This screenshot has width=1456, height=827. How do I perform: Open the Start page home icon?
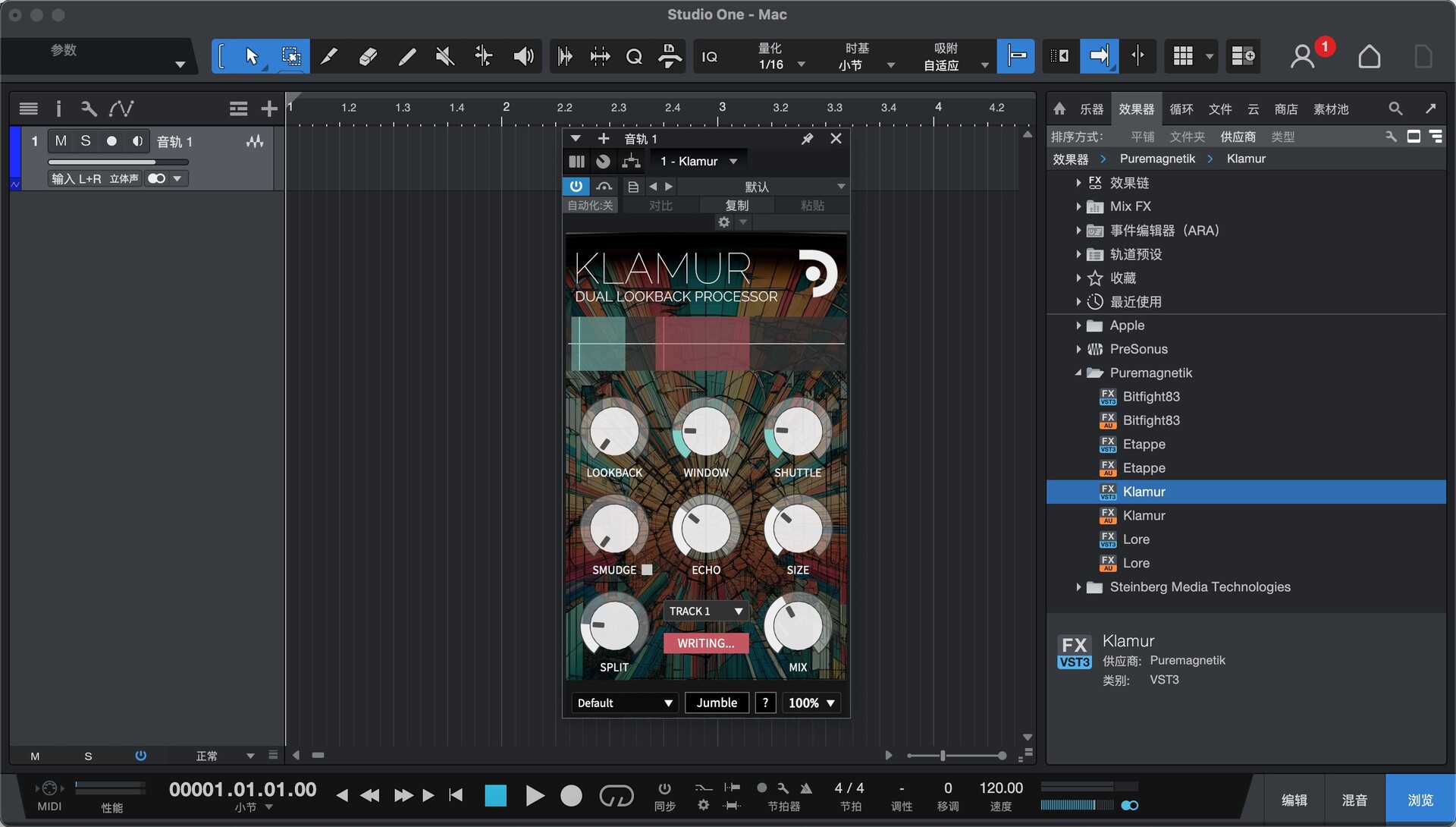click(x=1369, y=56)
